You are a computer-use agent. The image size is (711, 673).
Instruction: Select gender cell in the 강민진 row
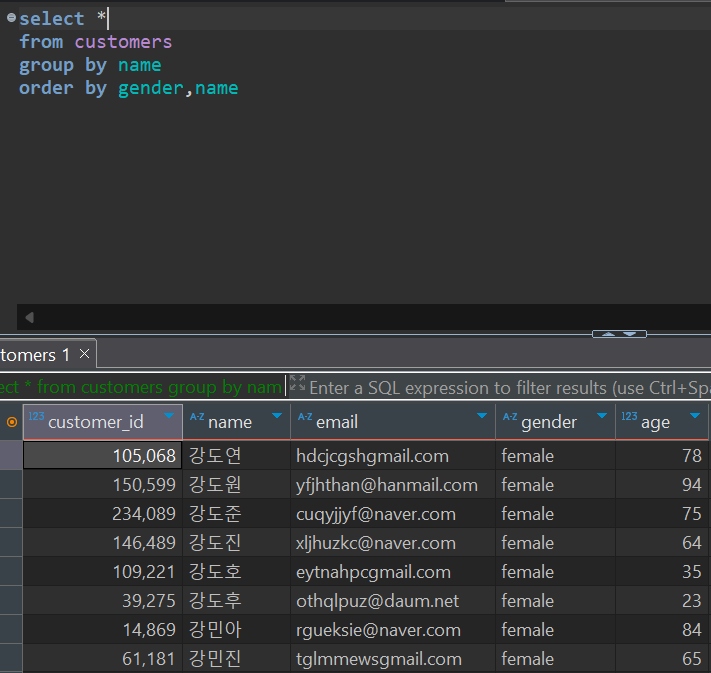coord(555,658)
